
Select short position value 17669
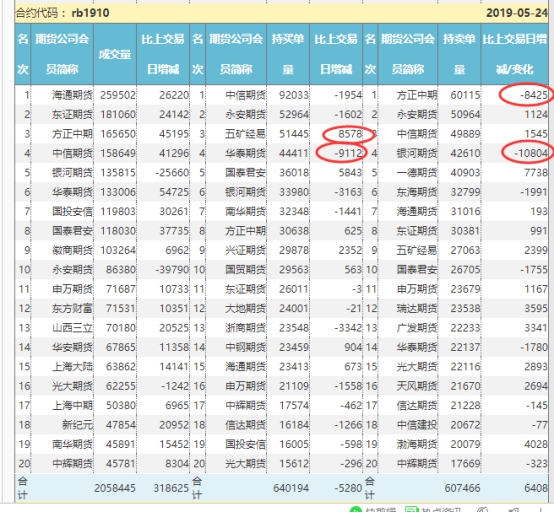coord(465,464)
